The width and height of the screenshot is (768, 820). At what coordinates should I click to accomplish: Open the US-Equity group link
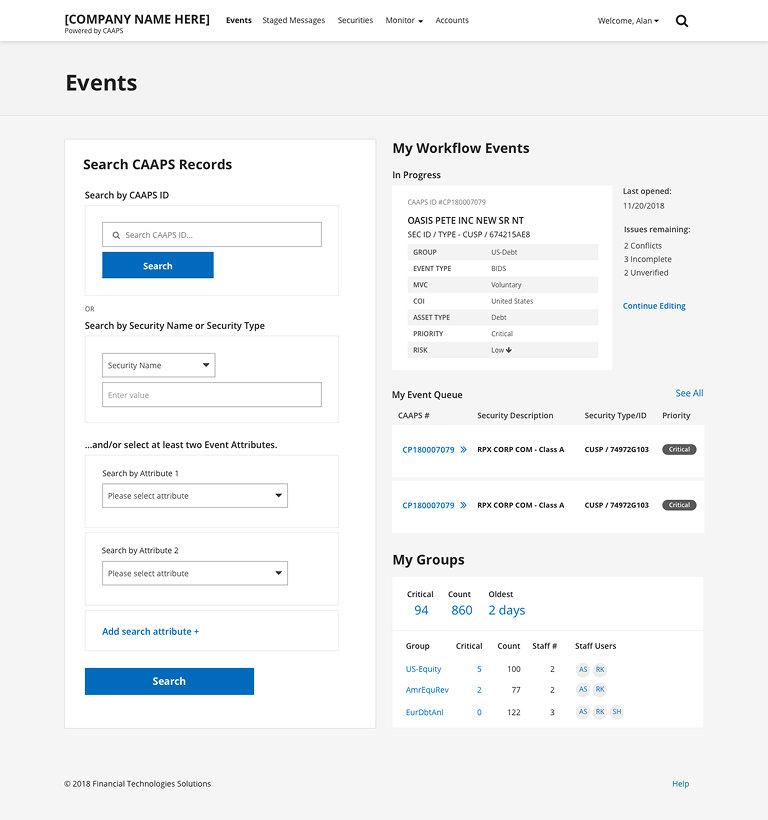(x=423, y=669)
